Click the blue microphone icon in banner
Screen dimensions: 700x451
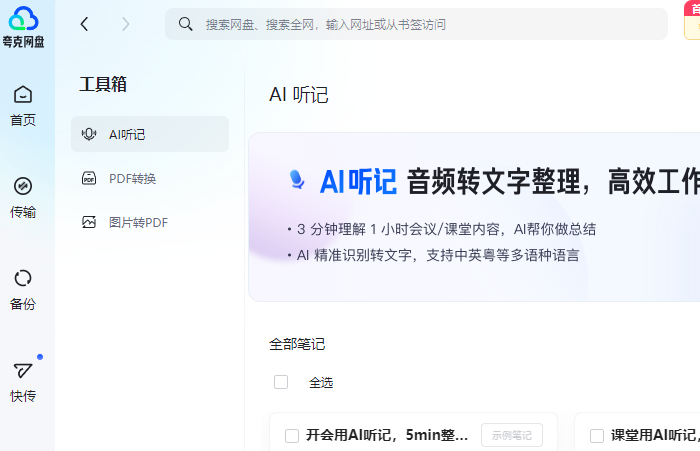pos(297,180)
